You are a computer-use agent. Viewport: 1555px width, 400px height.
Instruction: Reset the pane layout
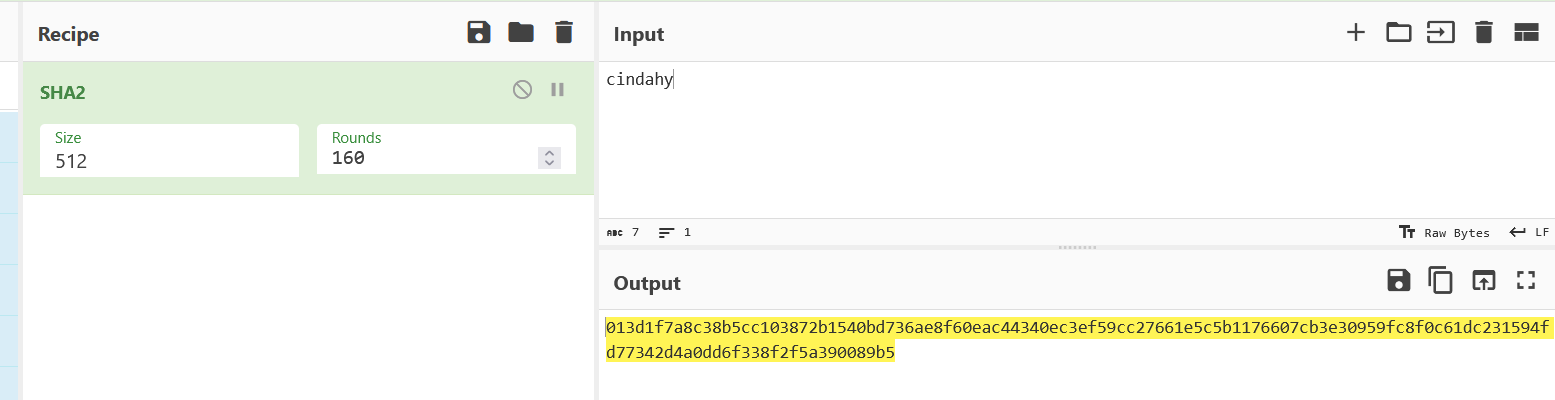click(1525, 33)
